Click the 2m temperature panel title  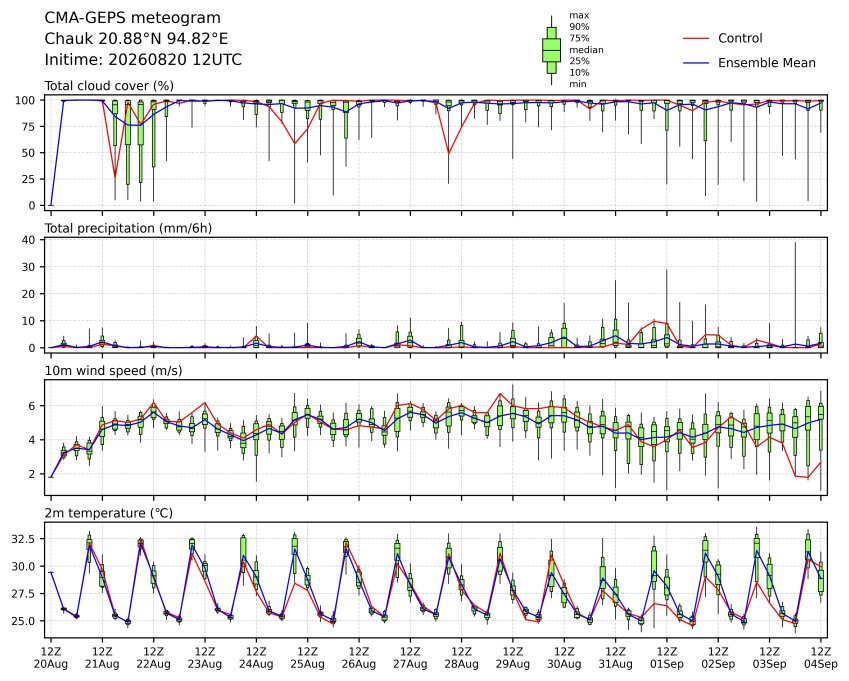click(108, 513)
